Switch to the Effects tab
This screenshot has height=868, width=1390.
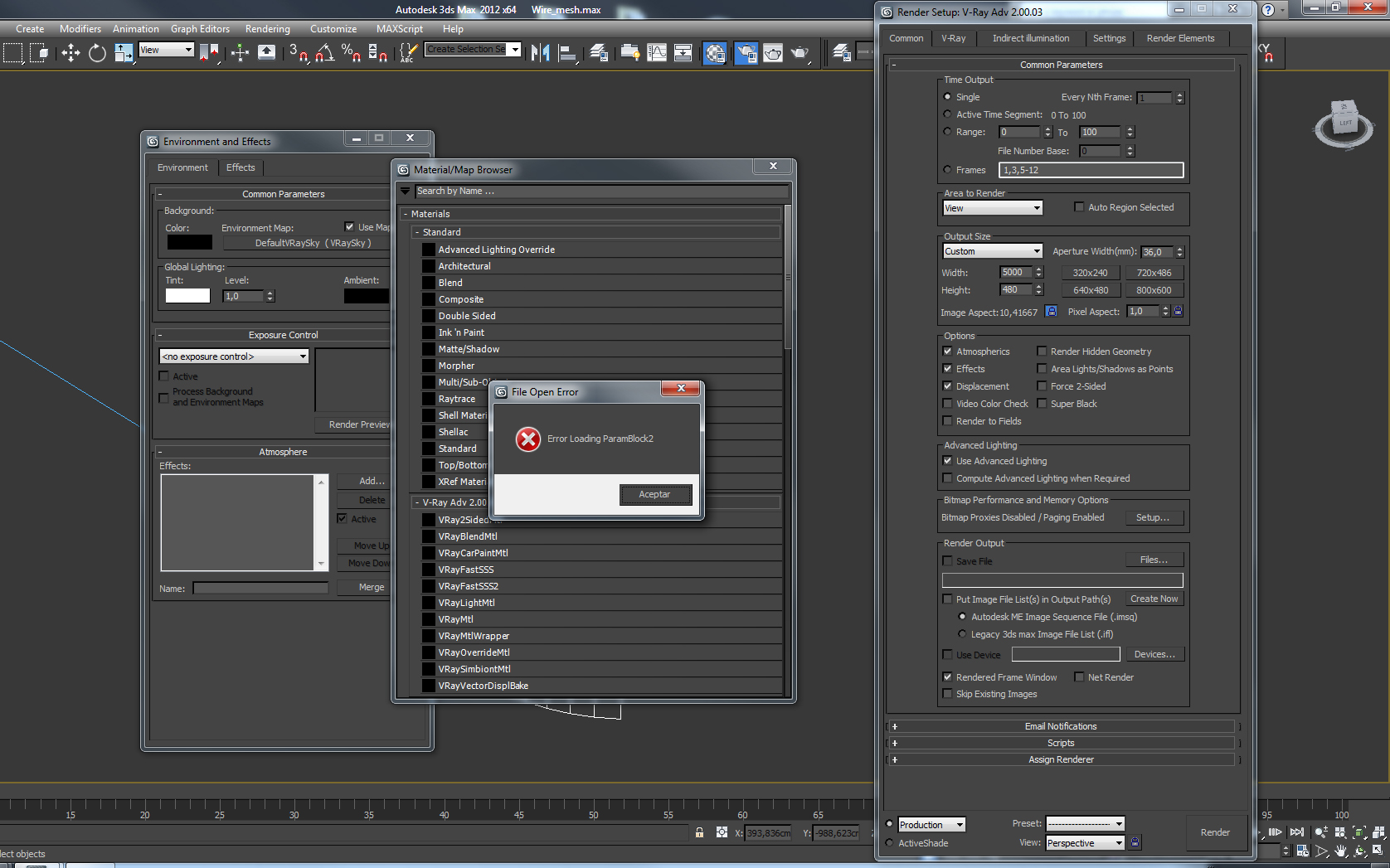241,167
